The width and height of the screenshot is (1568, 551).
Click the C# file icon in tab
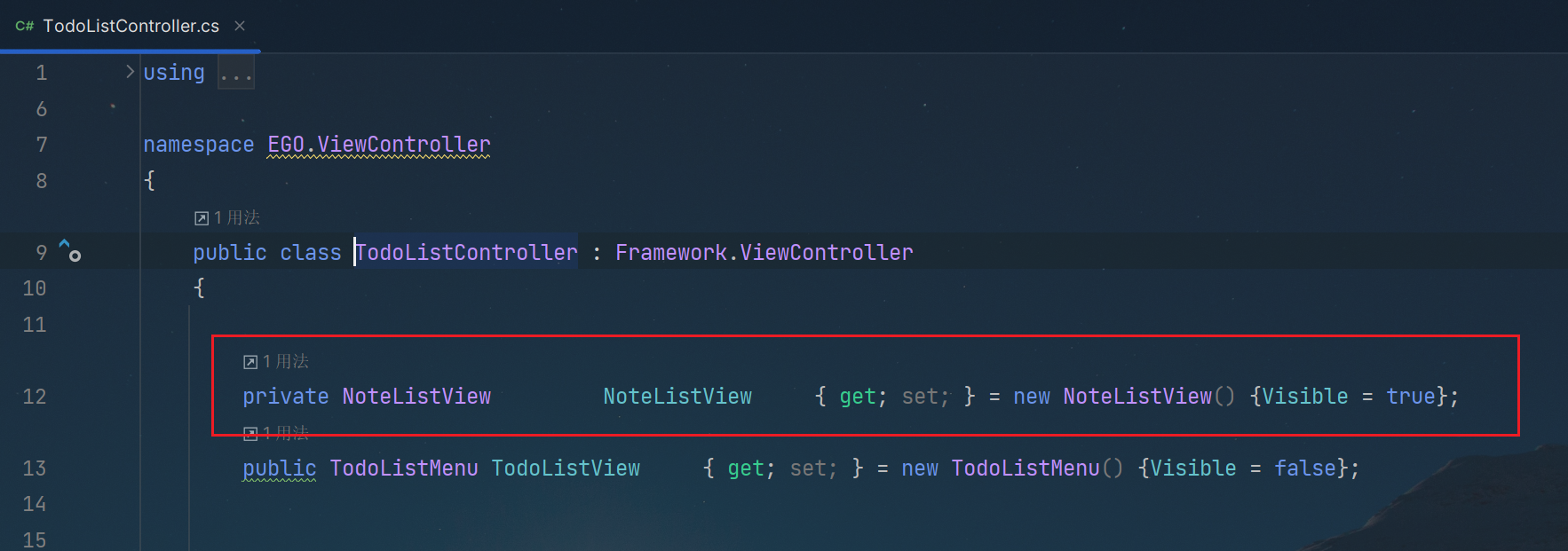25,26
